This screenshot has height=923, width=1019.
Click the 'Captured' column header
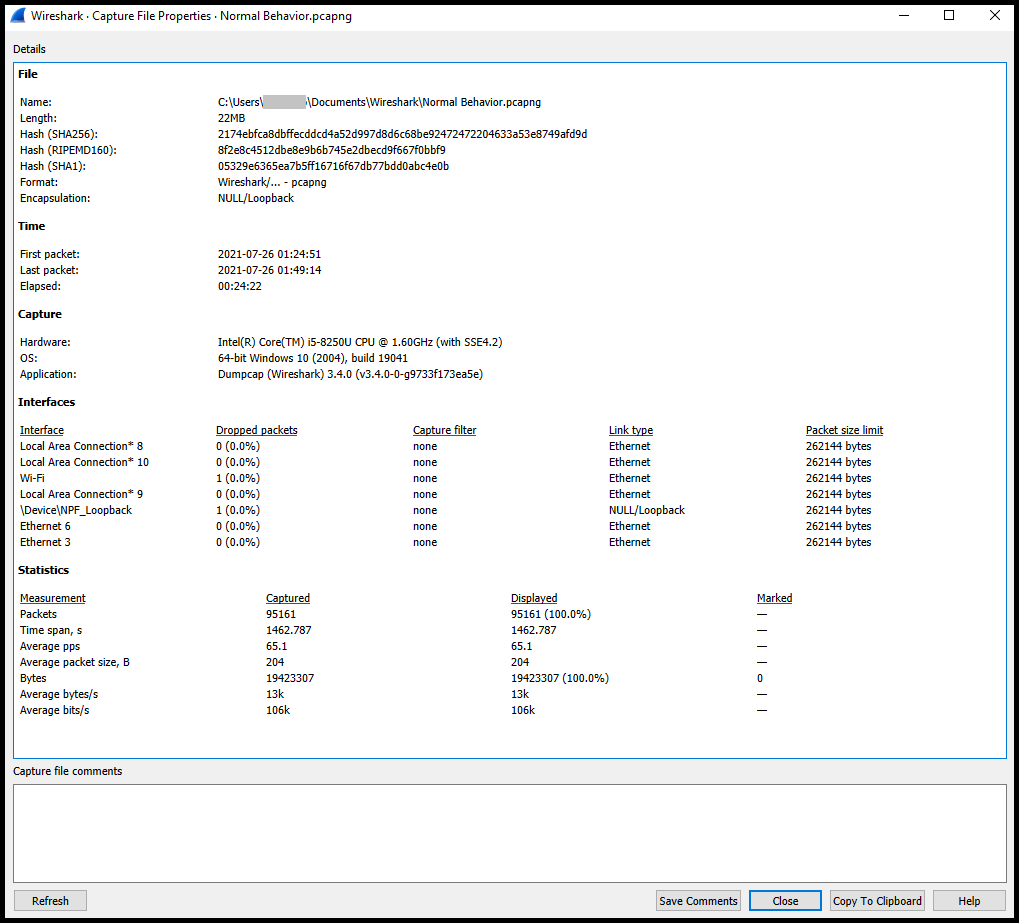[288, 598]
